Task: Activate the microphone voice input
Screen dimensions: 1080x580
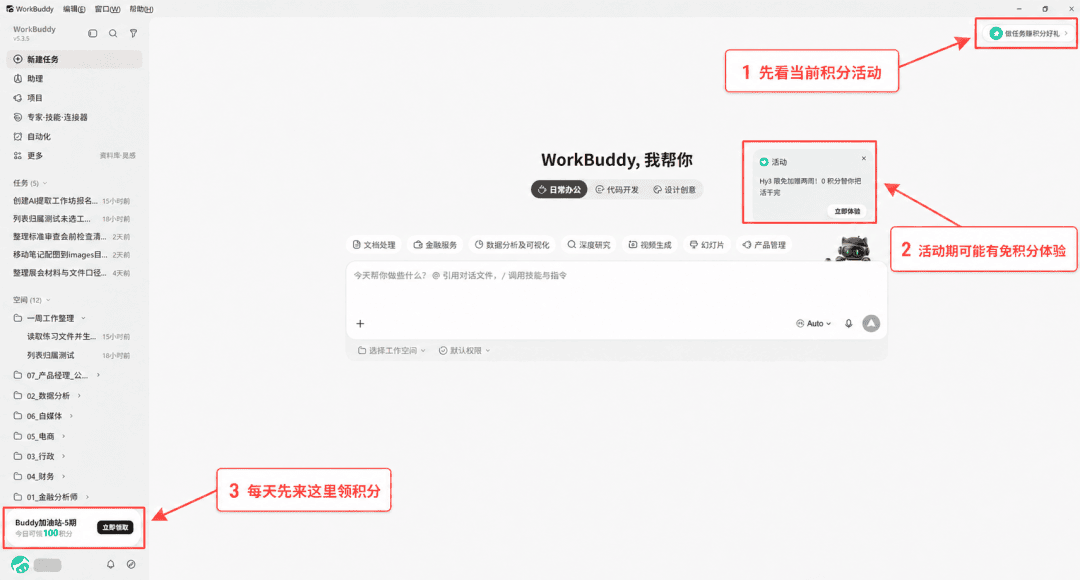Action: [x=849, y=324]
